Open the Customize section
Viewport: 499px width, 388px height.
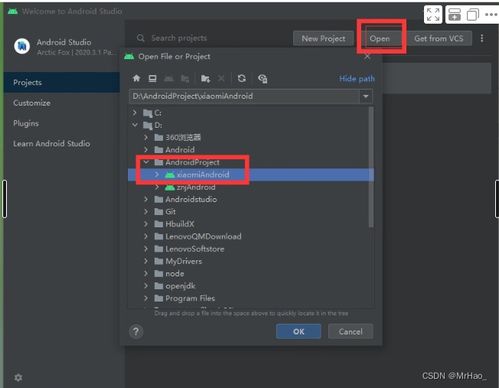click(x=32, y=103)
